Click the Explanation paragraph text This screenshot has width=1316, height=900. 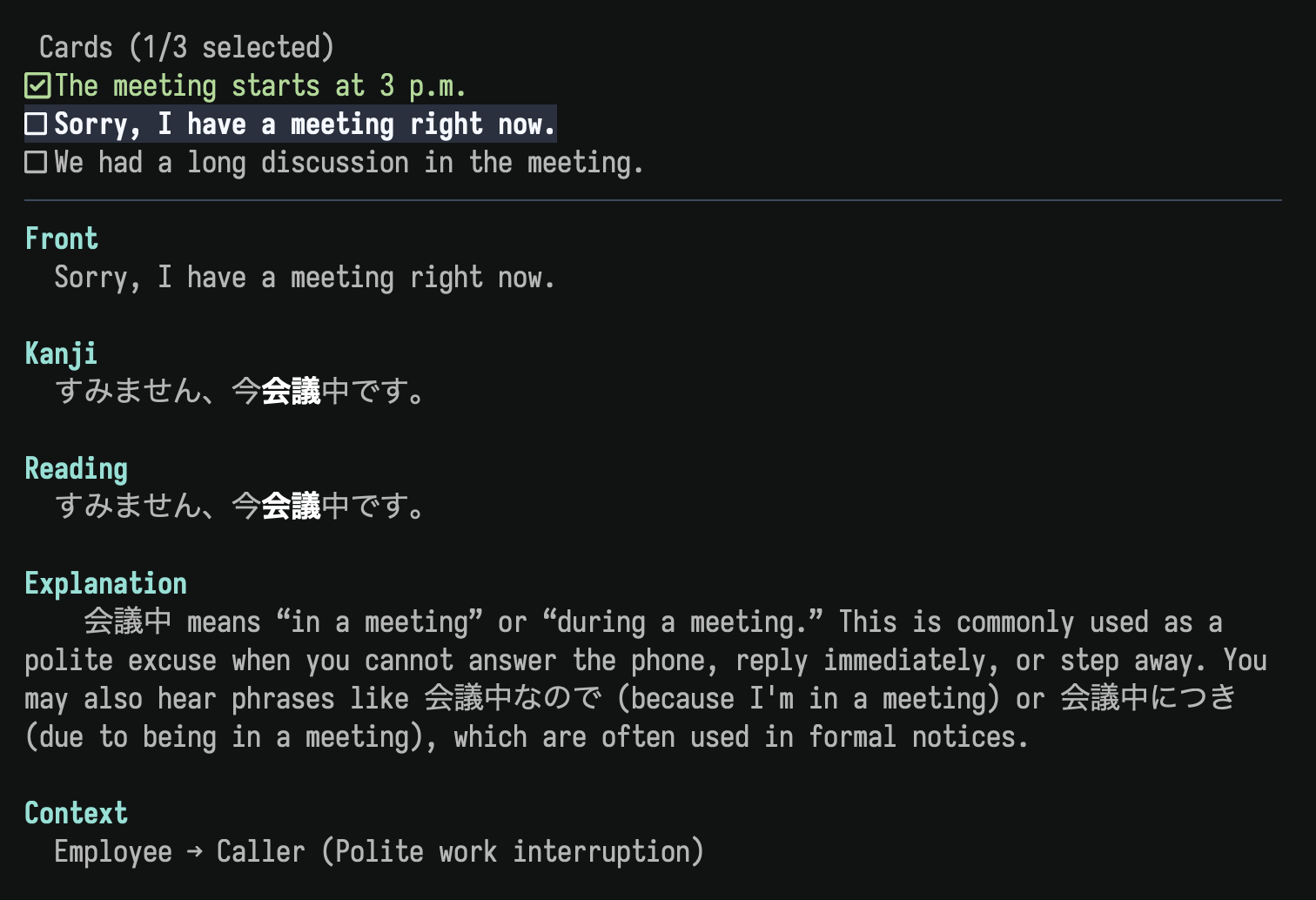646,679
